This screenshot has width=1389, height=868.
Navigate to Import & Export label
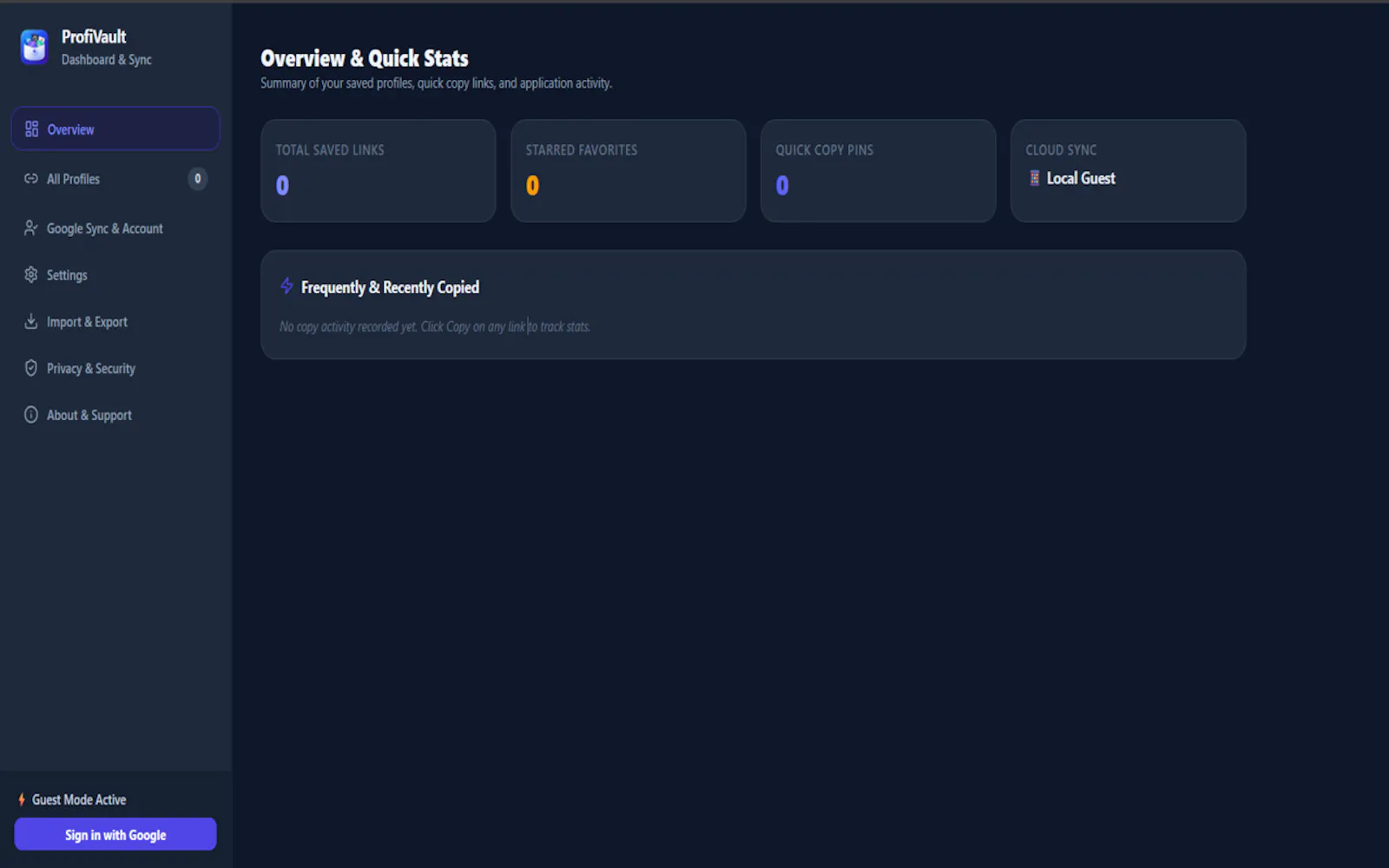[87, 322]
